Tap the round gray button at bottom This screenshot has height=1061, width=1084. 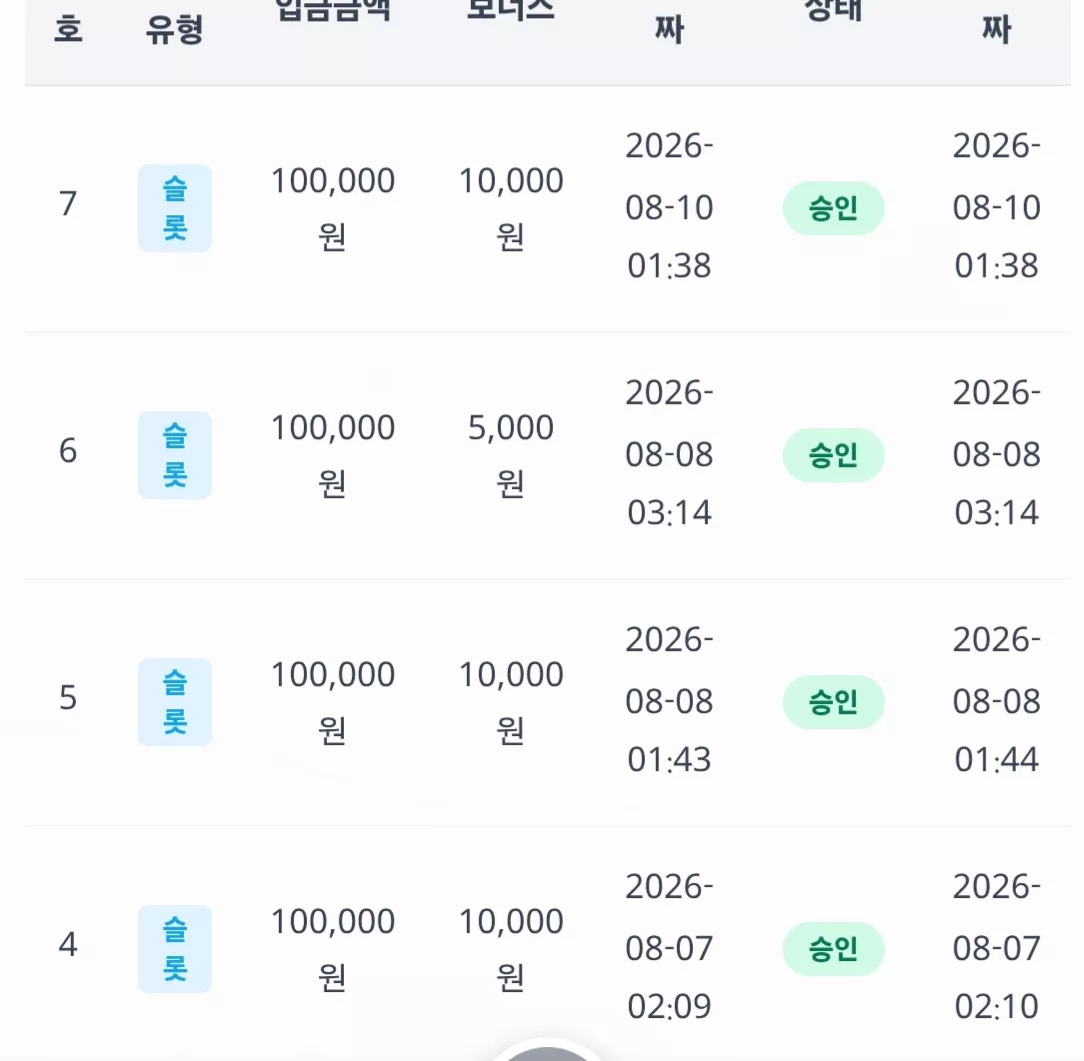pyautogui.click(x=547, y=1051)
